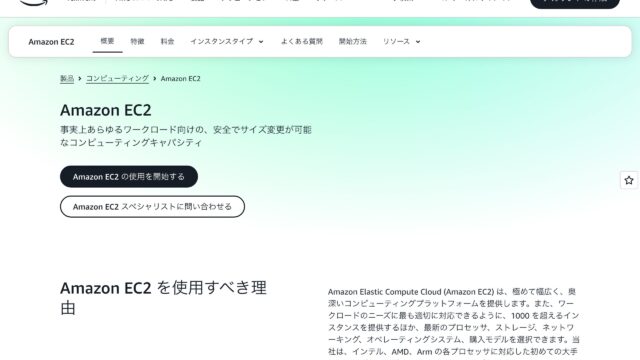Expand the インスタンスタイプ dropdown
The height and width of the screenshot is (360, 640).
pyautogui.click(x=227, y=41)
